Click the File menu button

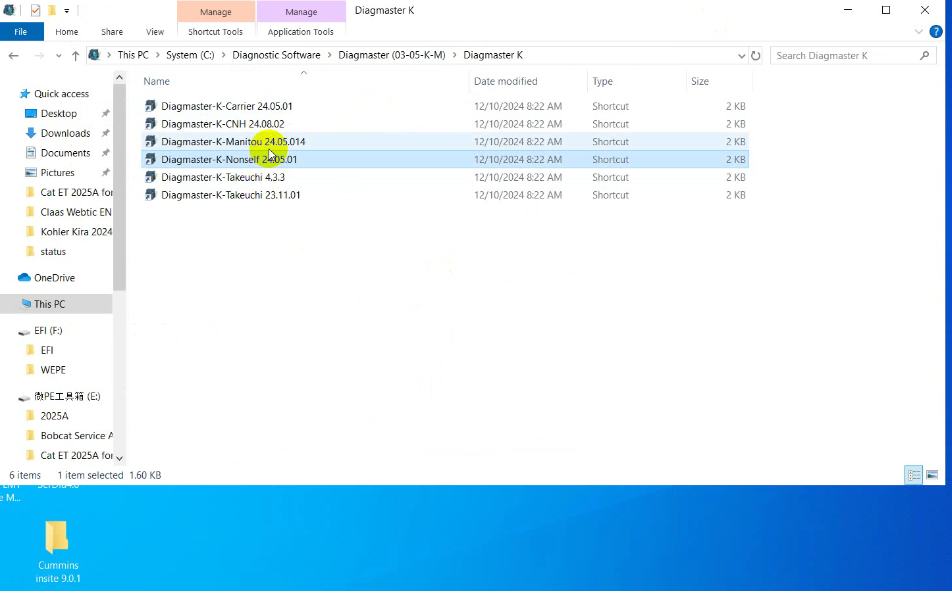click(21, 32)
